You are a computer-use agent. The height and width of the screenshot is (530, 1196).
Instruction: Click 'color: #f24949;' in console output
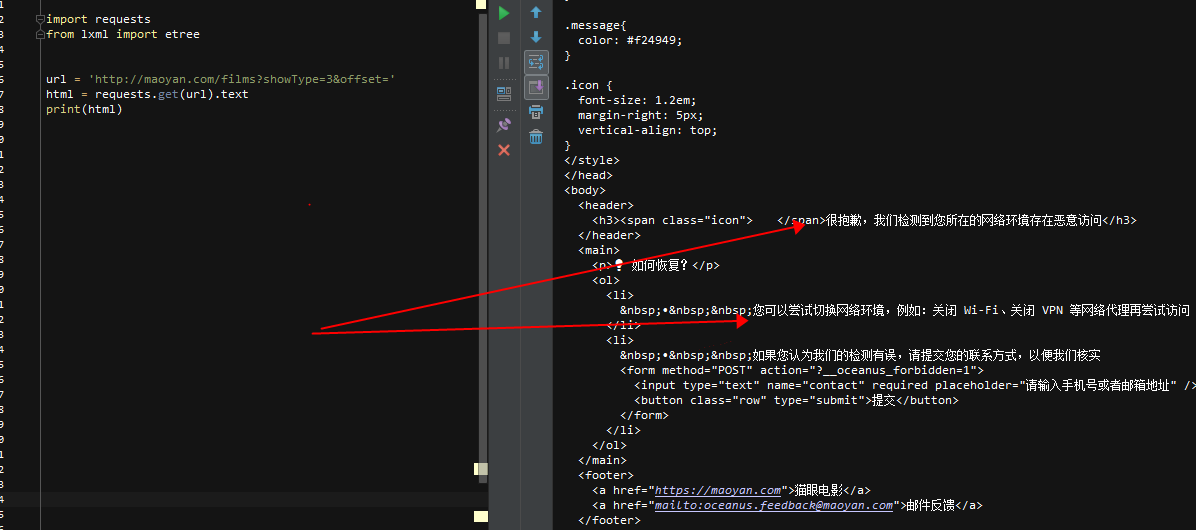pyautogui.click(x=630, y=40)
